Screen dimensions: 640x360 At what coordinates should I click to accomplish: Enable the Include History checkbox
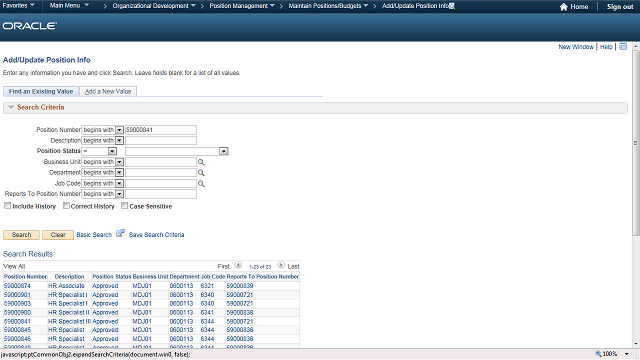pyautogui.click(x=7, y=206)
